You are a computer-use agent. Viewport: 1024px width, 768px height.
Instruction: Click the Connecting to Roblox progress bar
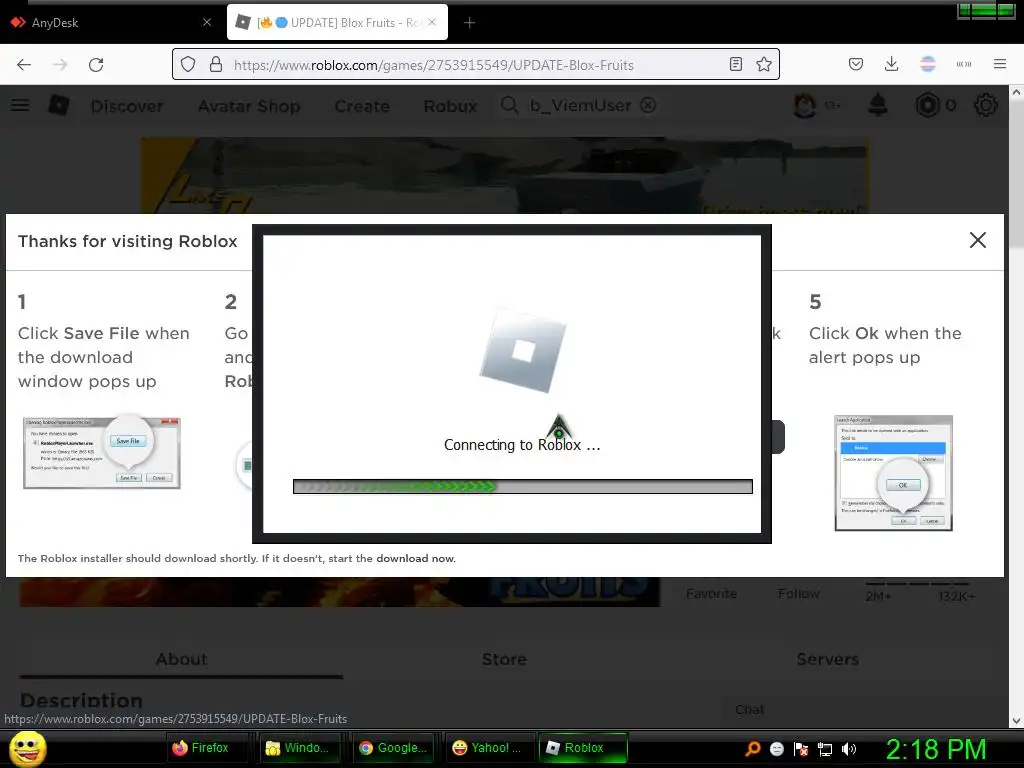(x=522, y=487)
